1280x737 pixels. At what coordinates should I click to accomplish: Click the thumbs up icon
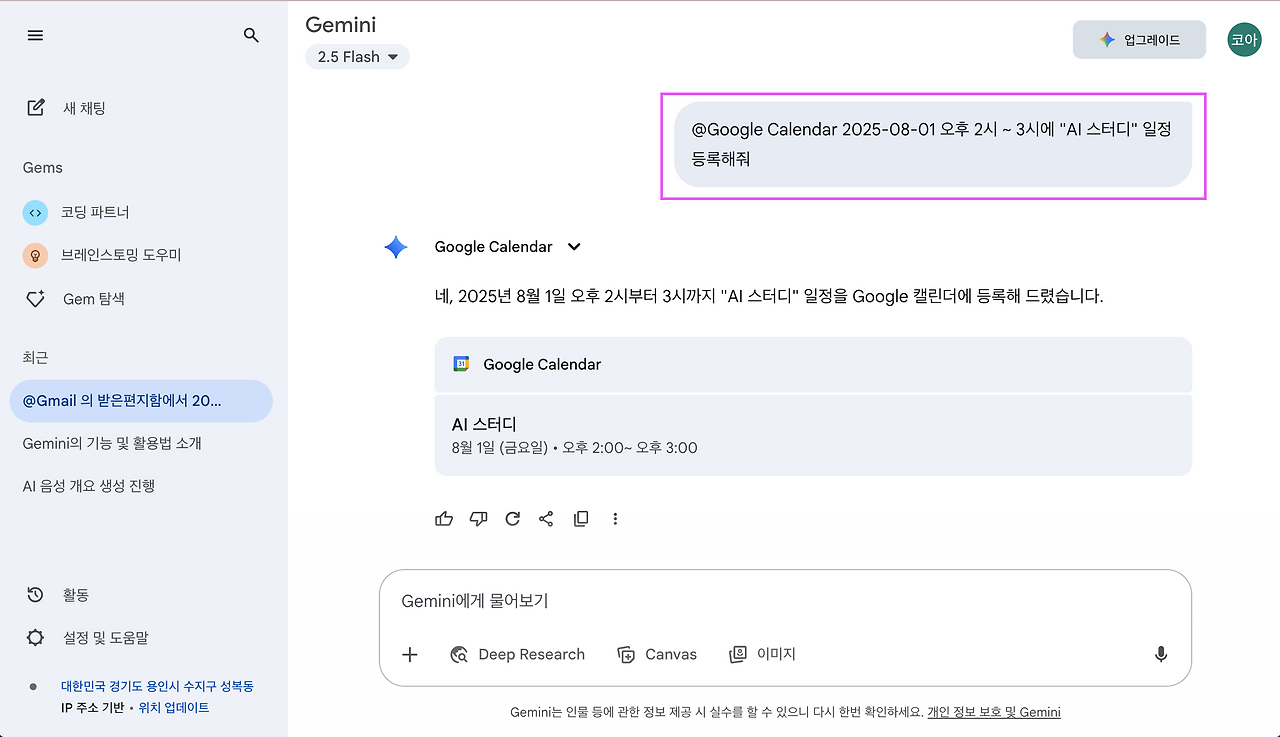tap(444, 518)
